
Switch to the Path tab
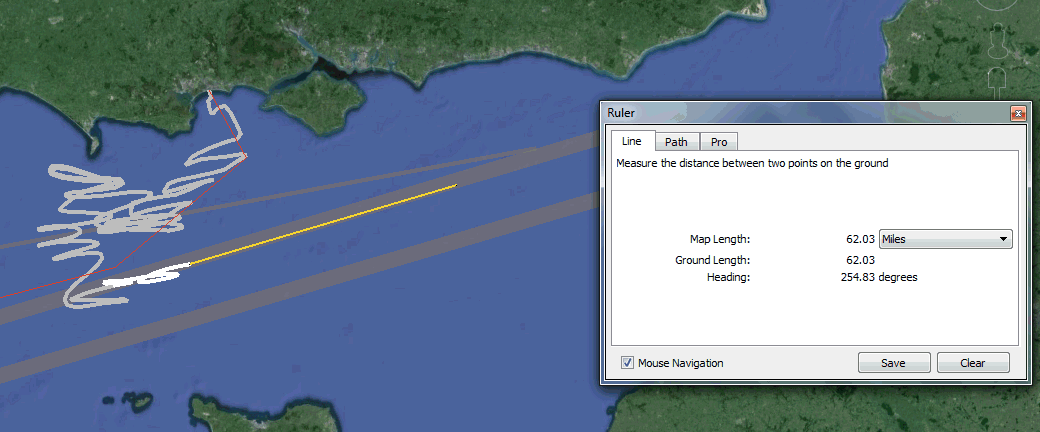tap(676, 142)
